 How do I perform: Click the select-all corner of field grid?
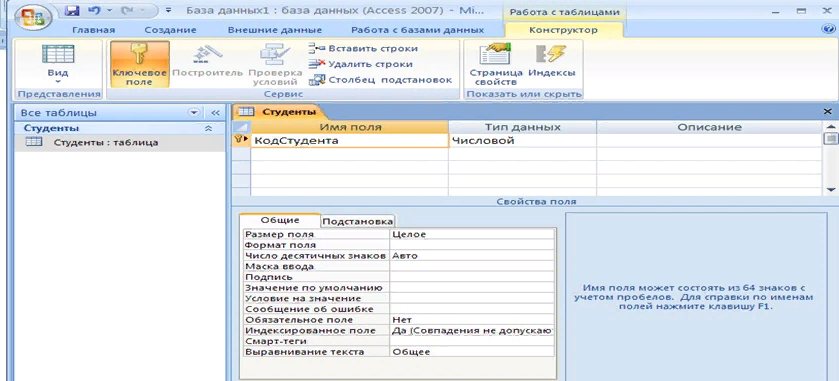click(242, 127)
